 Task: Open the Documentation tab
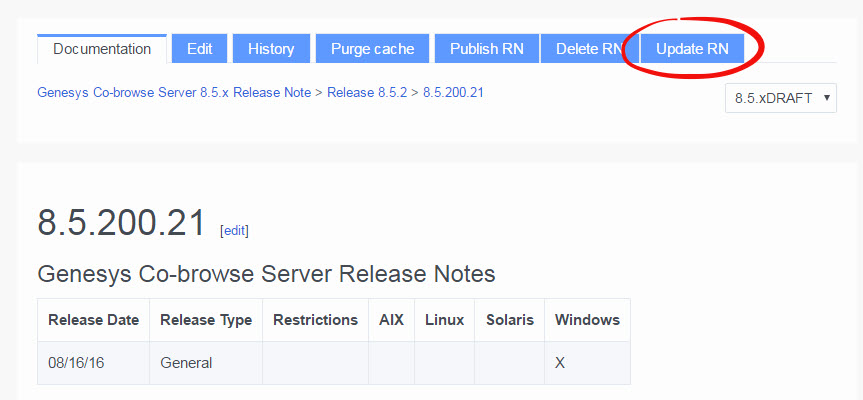click(x=102, y=48)
